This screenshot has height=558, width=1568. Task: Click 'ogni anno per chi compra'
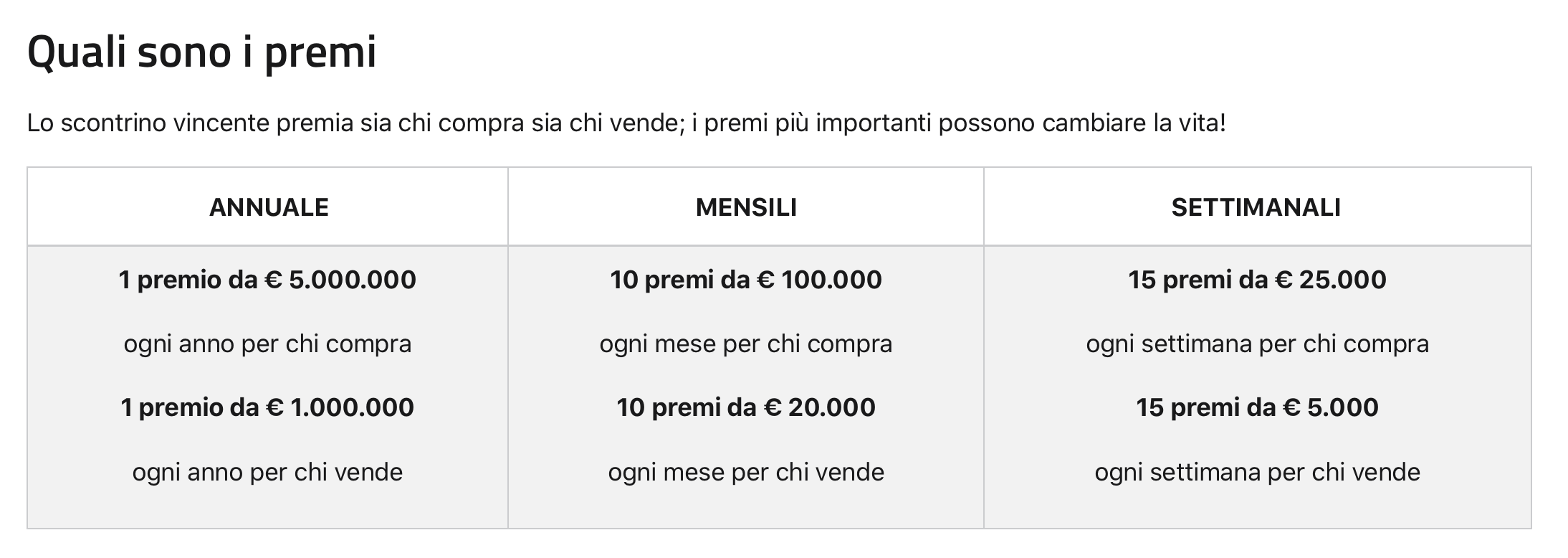click(x=267, y=344)
